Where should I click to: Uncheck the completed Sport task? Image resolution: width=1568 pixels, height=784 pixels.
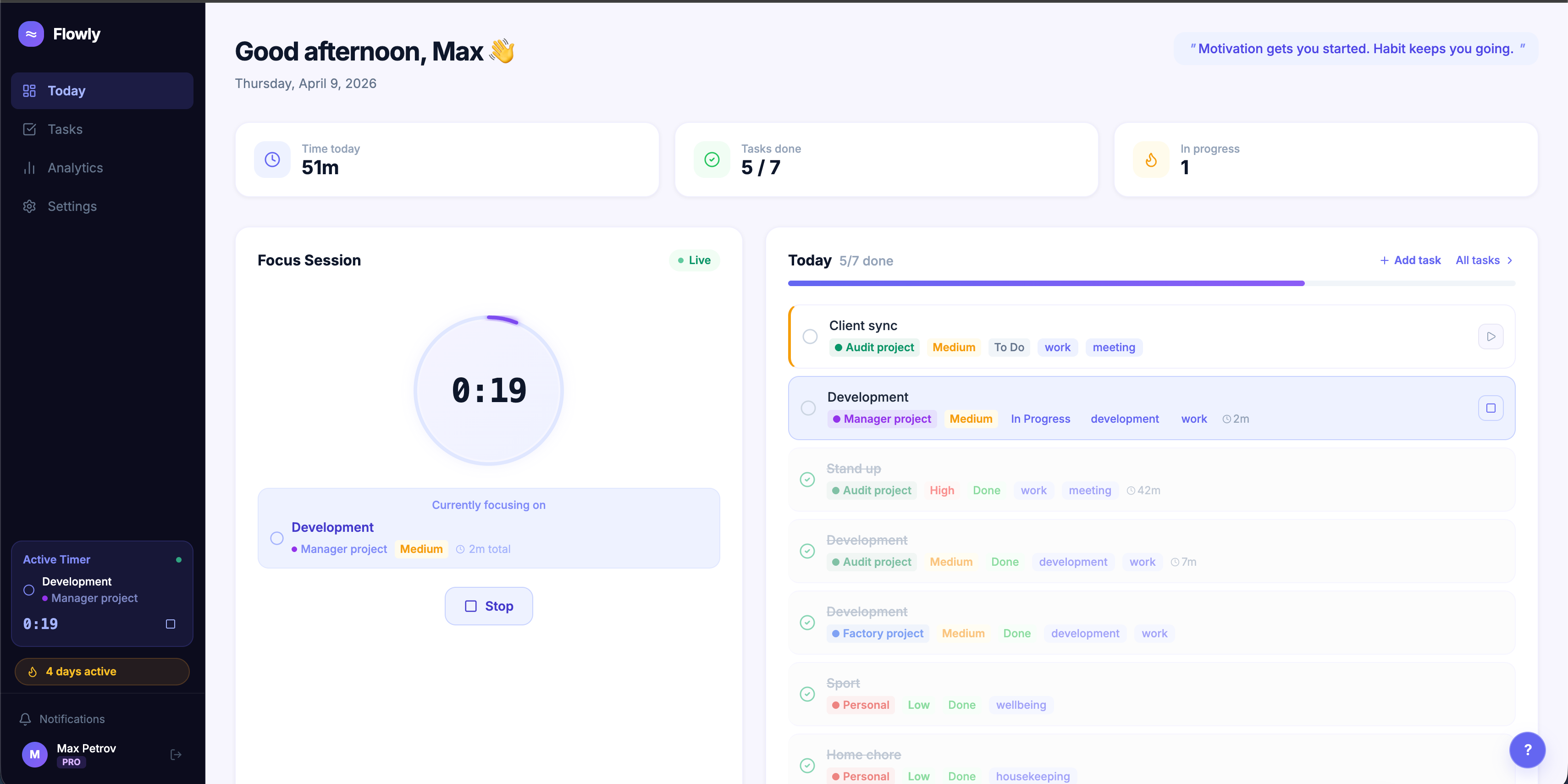point(807,694)
